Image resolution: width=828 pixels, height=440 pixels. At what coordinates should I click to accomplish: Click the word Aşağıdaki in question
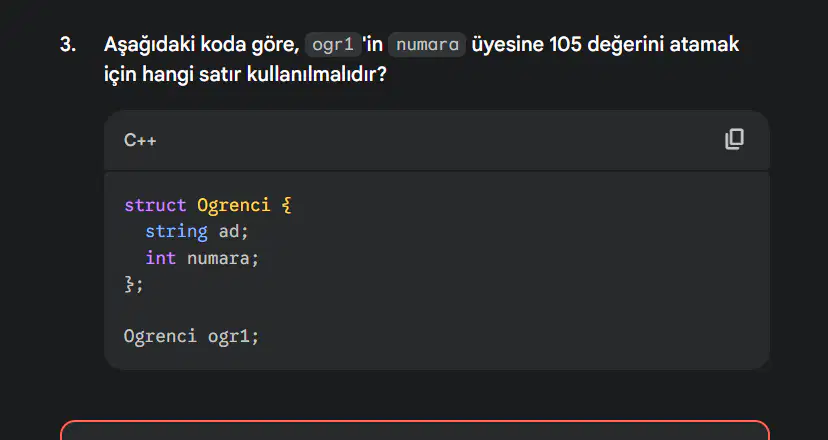149,45
